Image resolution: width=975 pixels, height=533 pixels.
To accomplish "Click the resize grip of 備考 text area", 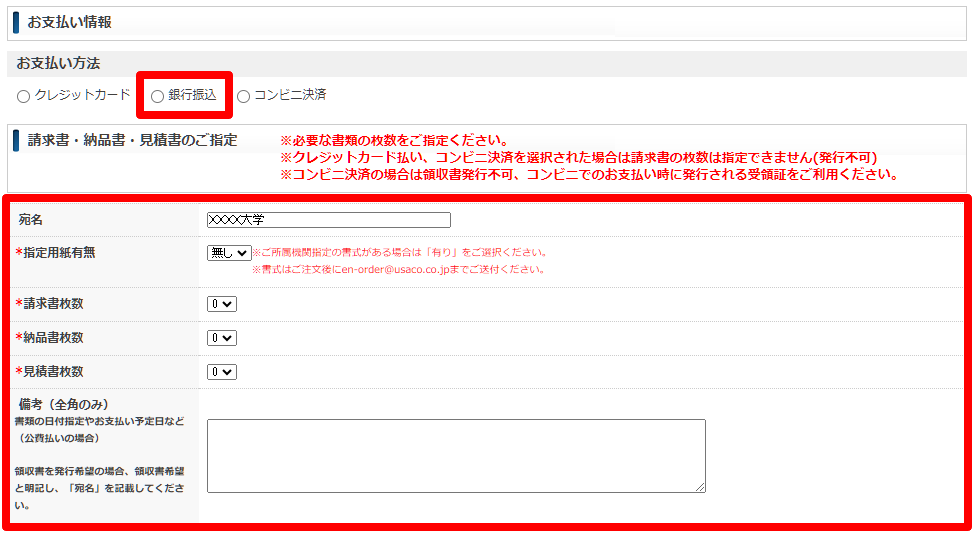I will pos(700,487).
